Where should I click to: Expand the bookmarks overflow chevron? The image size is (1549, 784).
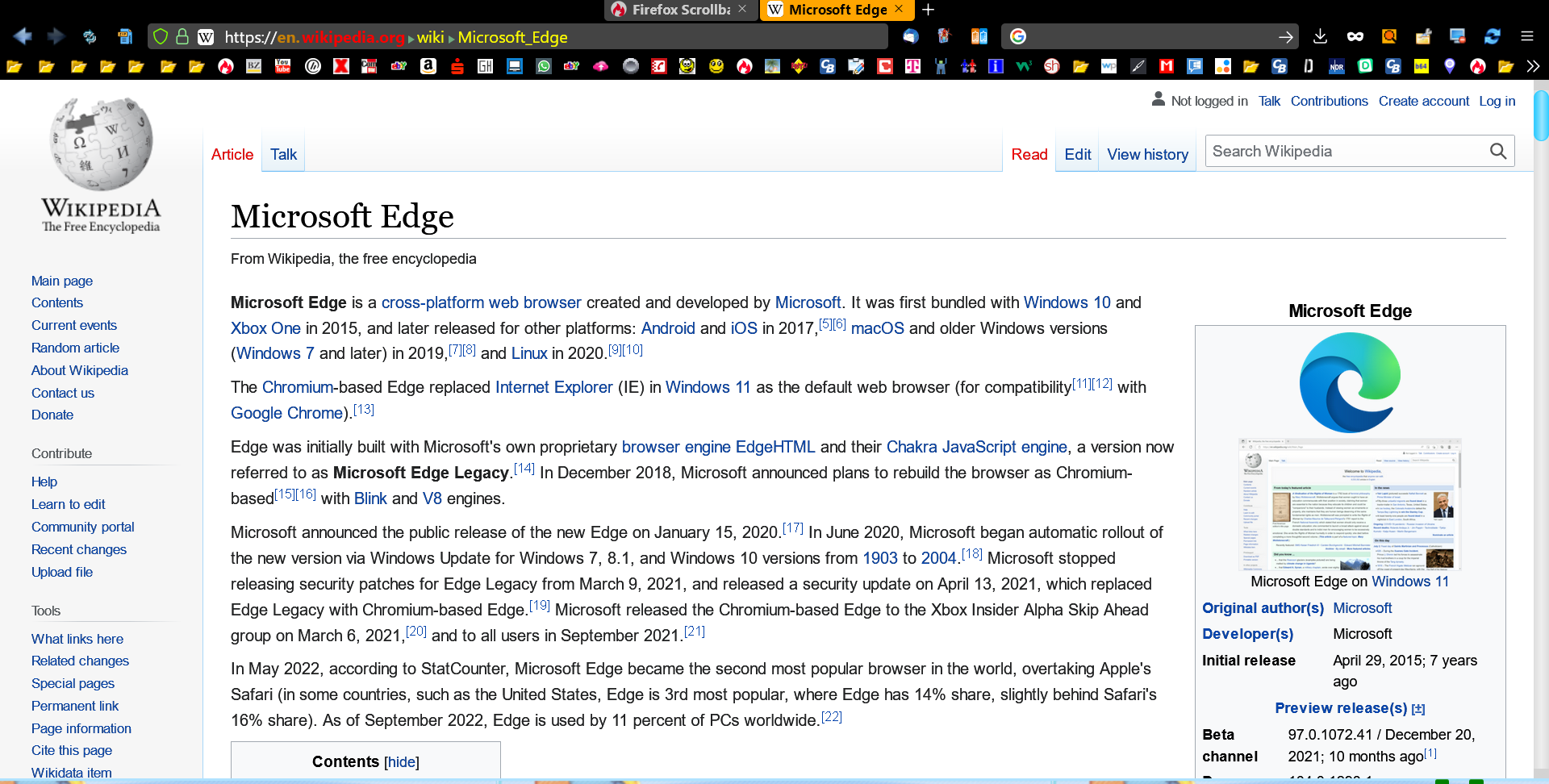[1533, 66]
